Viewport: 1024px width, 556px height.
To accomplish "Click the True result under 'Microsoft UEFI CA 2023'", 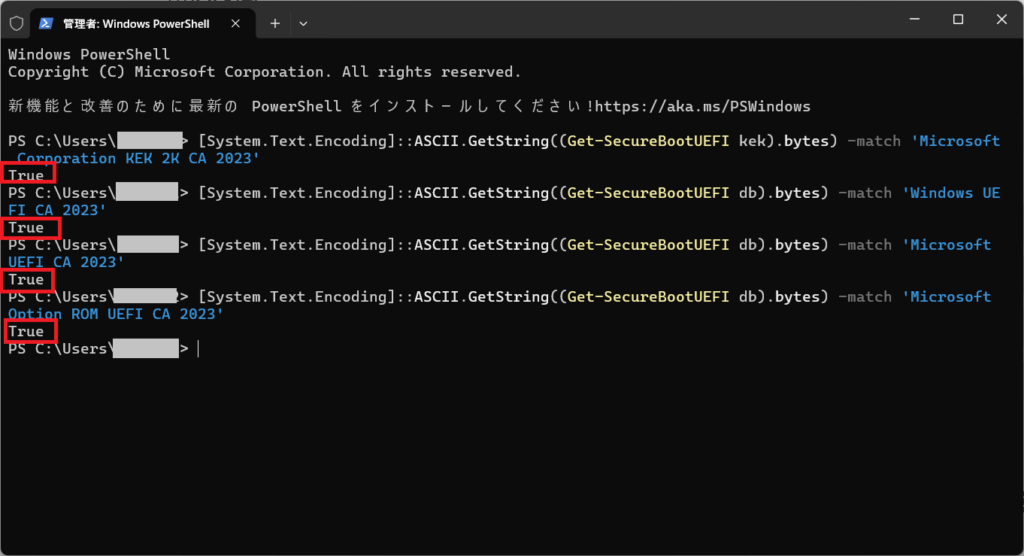I will click(26, 280).
